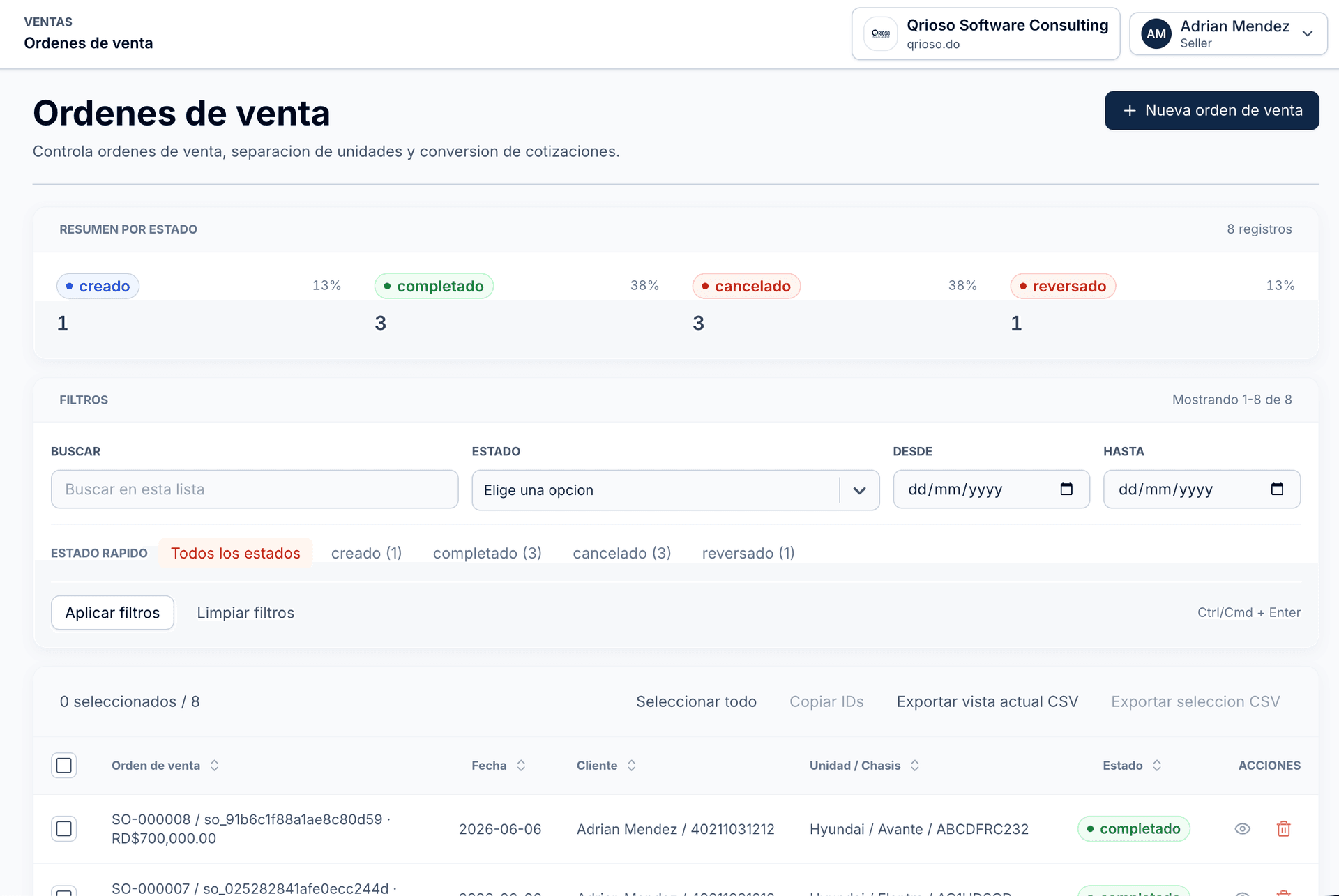Focus the 'Buscar en esta lista' search field
The image size is (1339, 896).
[x=255, y=489]
